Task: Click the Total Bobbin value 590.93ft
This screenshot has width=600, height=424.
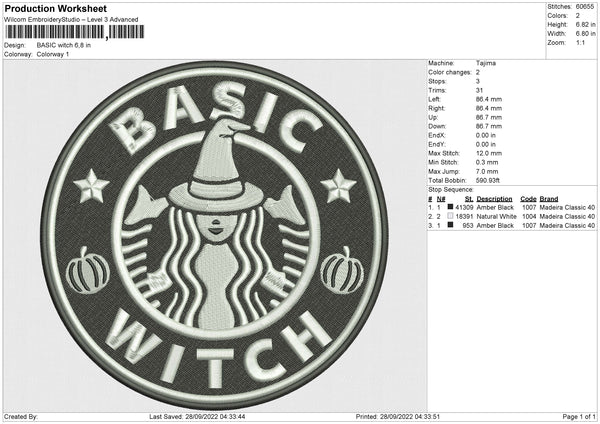Action: (488, 180)
